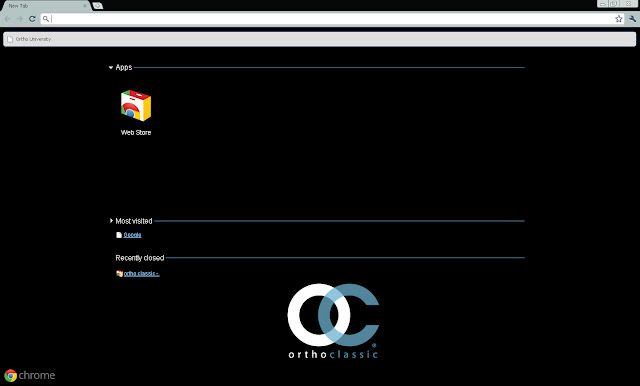Expand the Most visited section arrow

point(111,221)
